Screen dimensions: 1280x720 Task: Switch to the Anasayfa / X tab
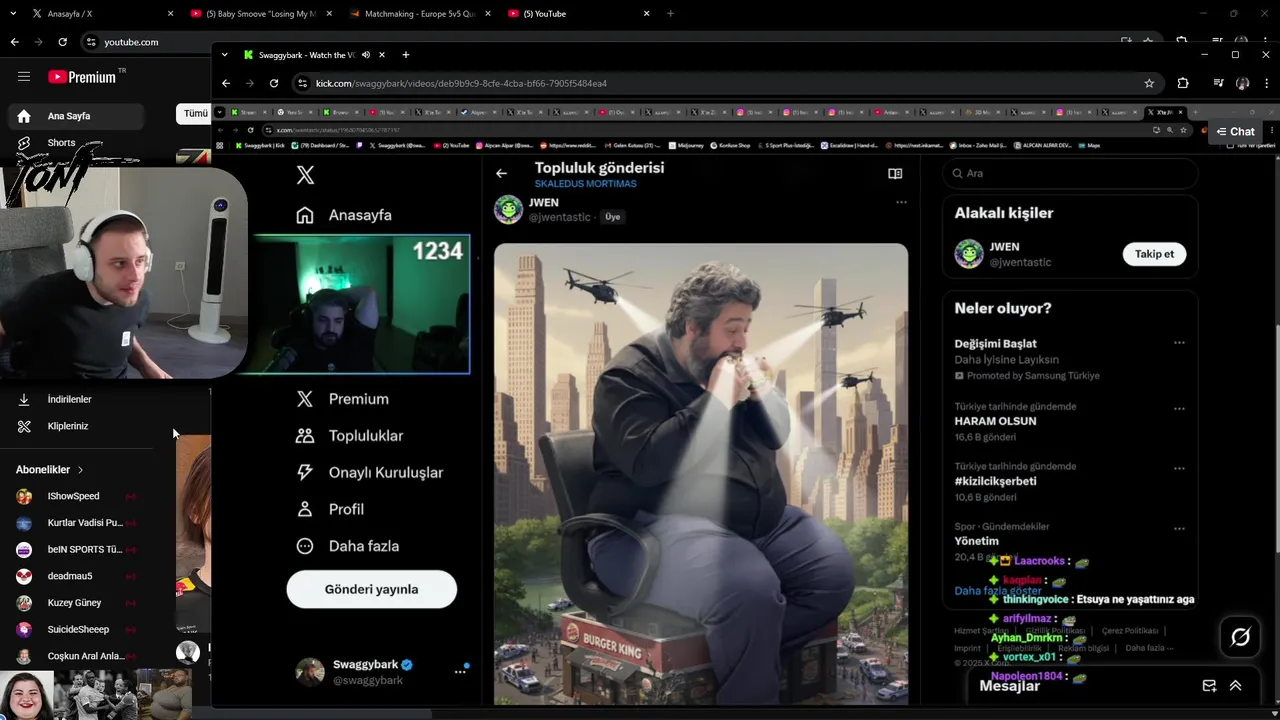(102, 14)
